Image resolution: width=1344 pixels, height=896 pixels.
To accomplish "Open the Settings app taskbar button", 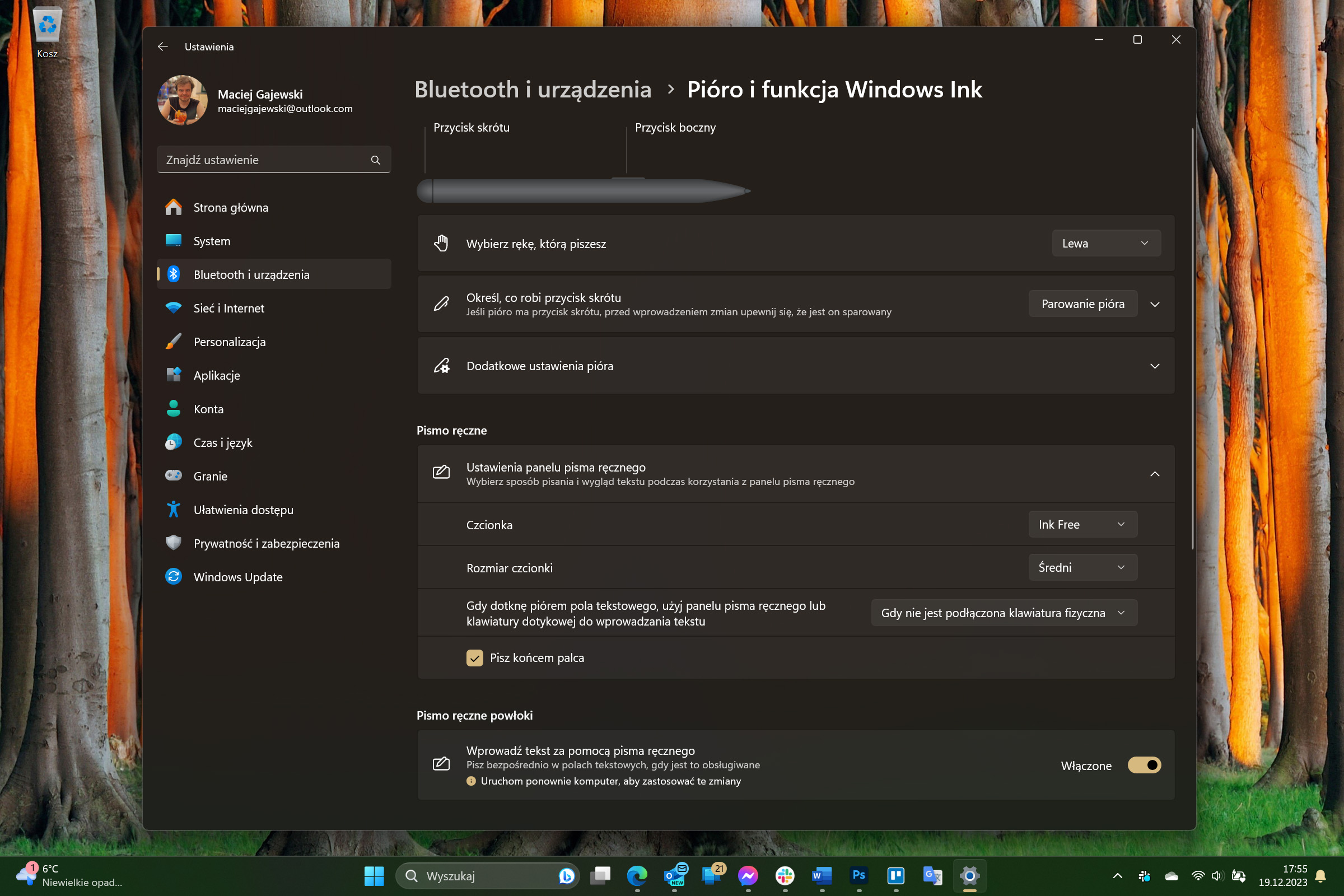I will click(x=970, y=876).
